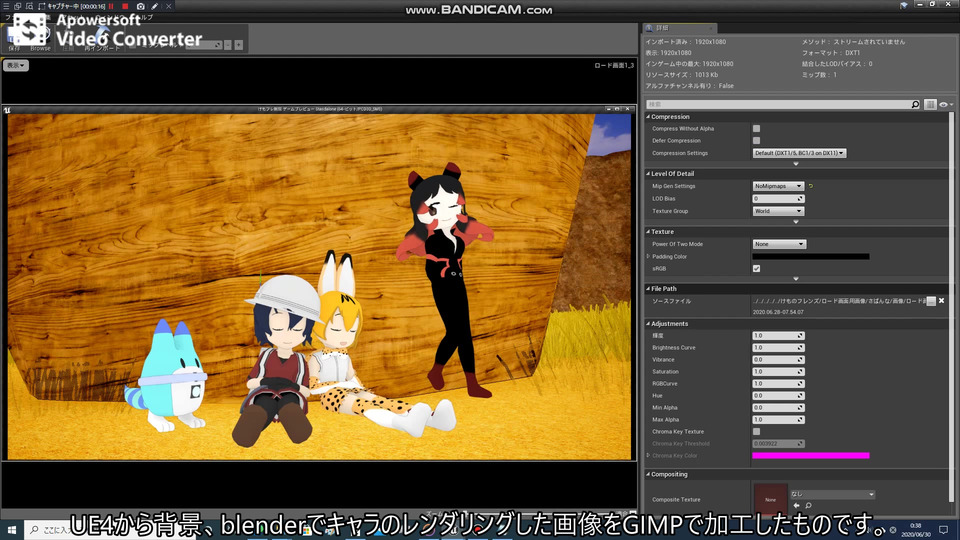Expand the Padding Color property
Screen dimensions: 960x540
[x=648, y=257]
